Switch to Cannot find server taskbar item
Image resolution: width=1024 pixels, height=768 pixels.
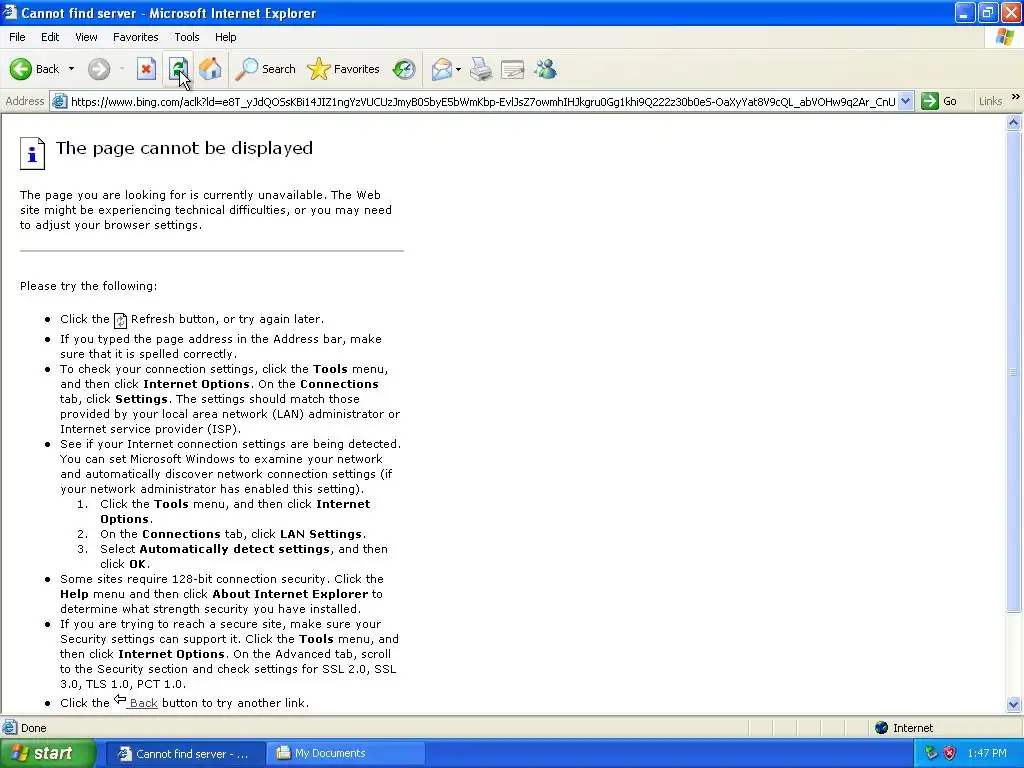pos(185,754)
